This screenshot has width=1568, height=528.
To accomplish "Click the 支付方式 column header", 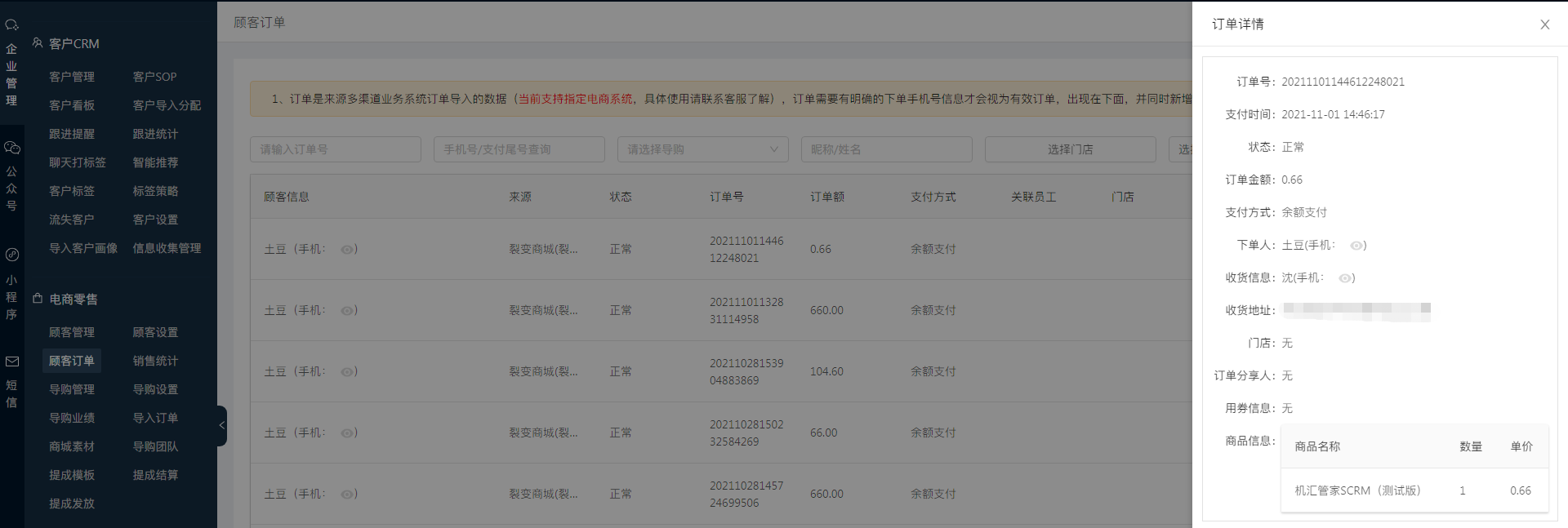I will [933, 197].
